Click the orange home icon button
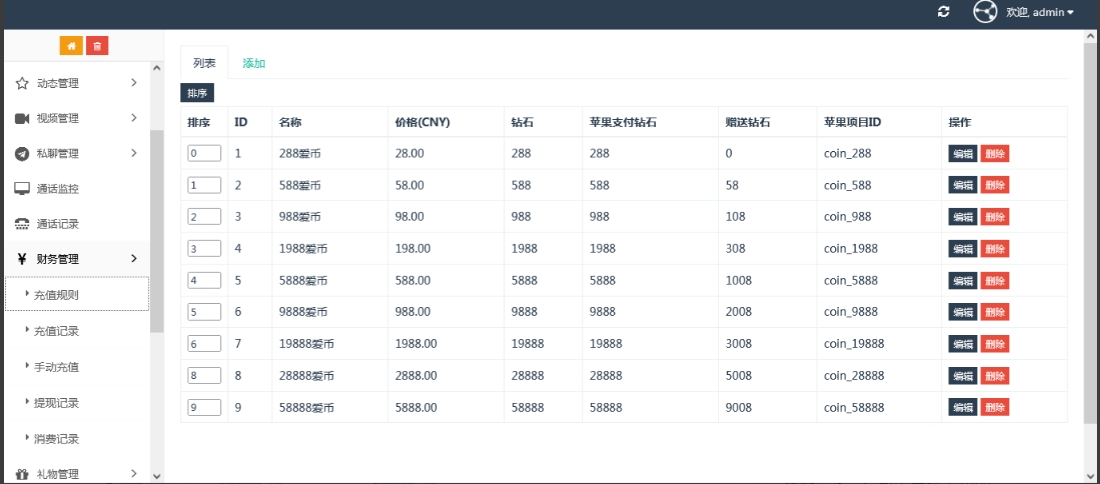The height and width of the screenshot is (484, 1100). (71, 46)
